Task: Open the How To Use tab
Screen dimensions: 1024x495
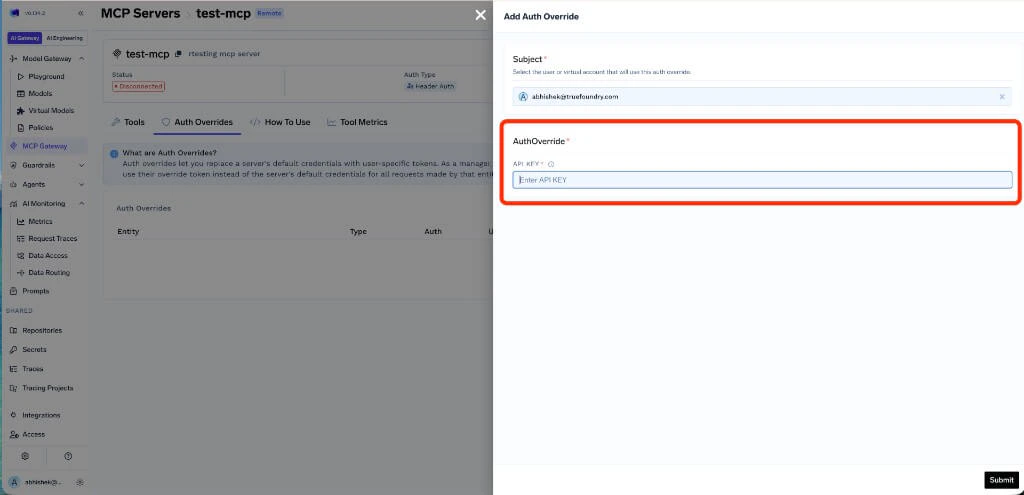Action: coord(280,122)
